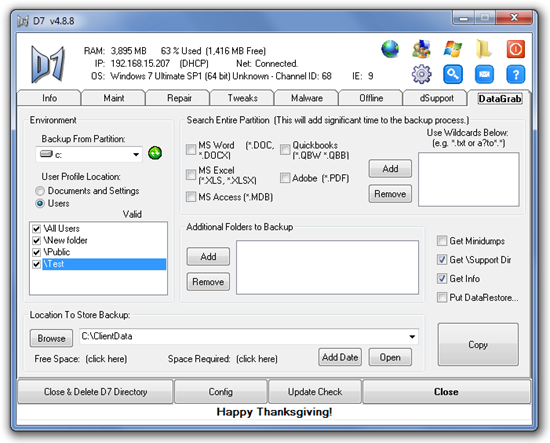
Task: Click the wildcards list box
Action: coord(469,179)
